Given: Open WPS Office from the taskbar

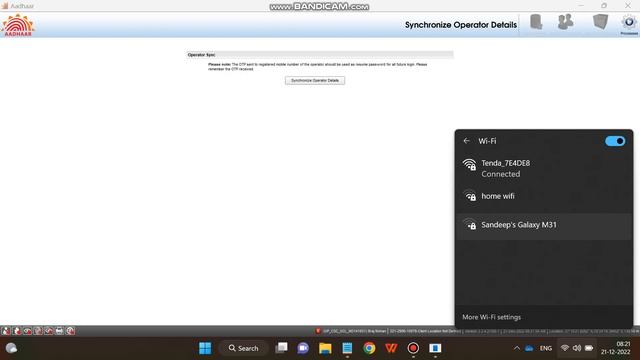Looking at the screenshot, I should (391, 348).
